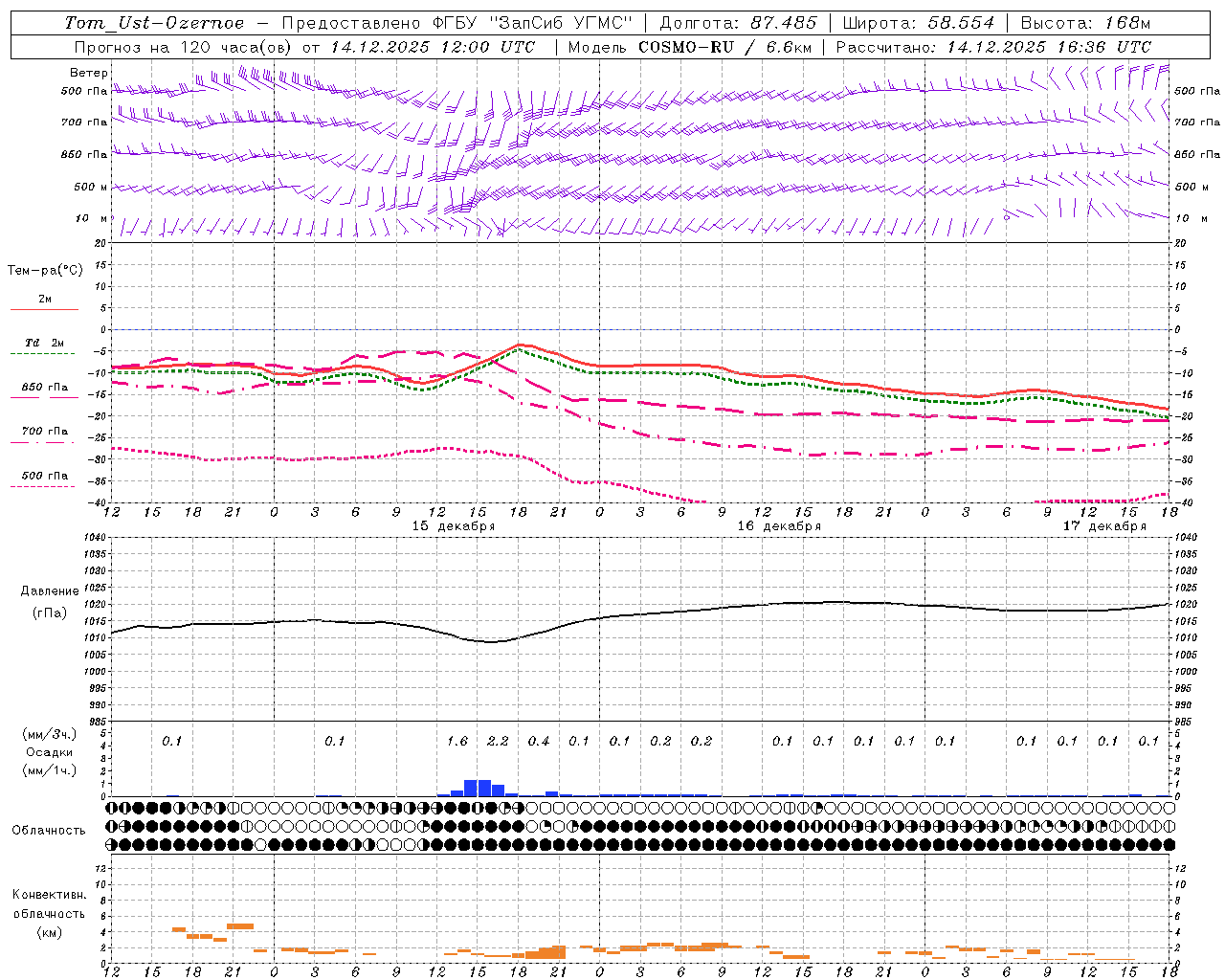Select the 'Давление' pressure panel label
The image size is (1225, 980).
pyautogui.click(x=50, y=591)
